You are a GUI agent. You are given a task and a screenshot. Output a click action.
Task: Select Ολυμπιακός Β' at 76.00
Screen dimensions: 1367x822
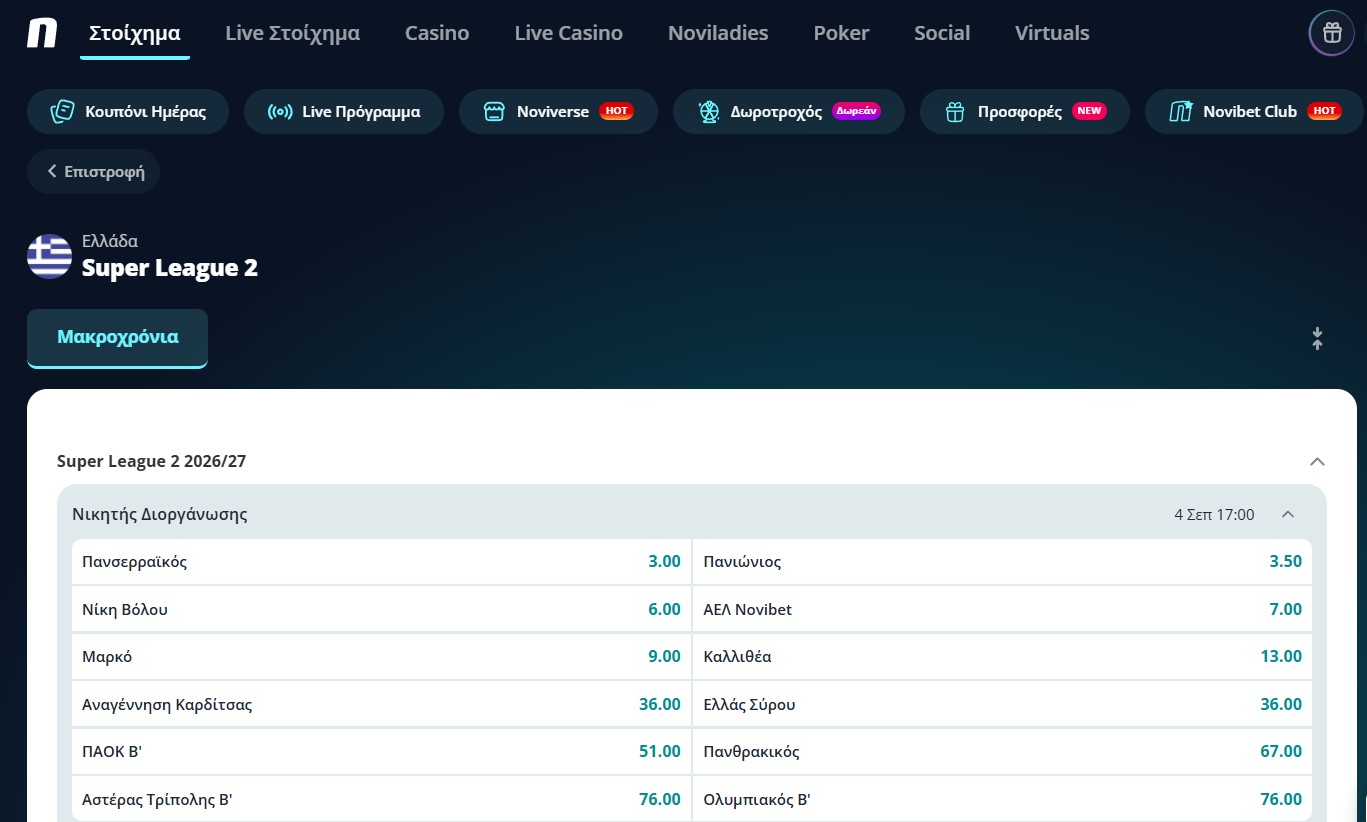1002,799
